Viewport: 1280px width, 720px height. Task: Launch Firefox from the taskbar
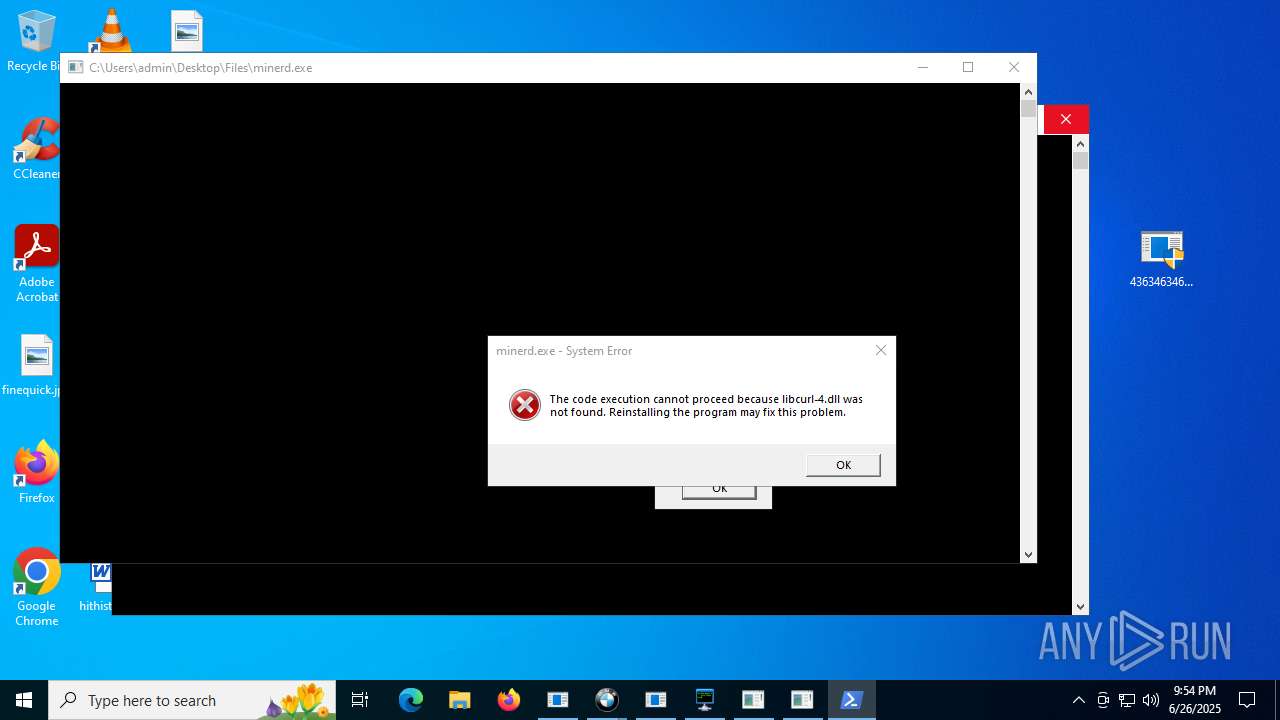(508, 700)
